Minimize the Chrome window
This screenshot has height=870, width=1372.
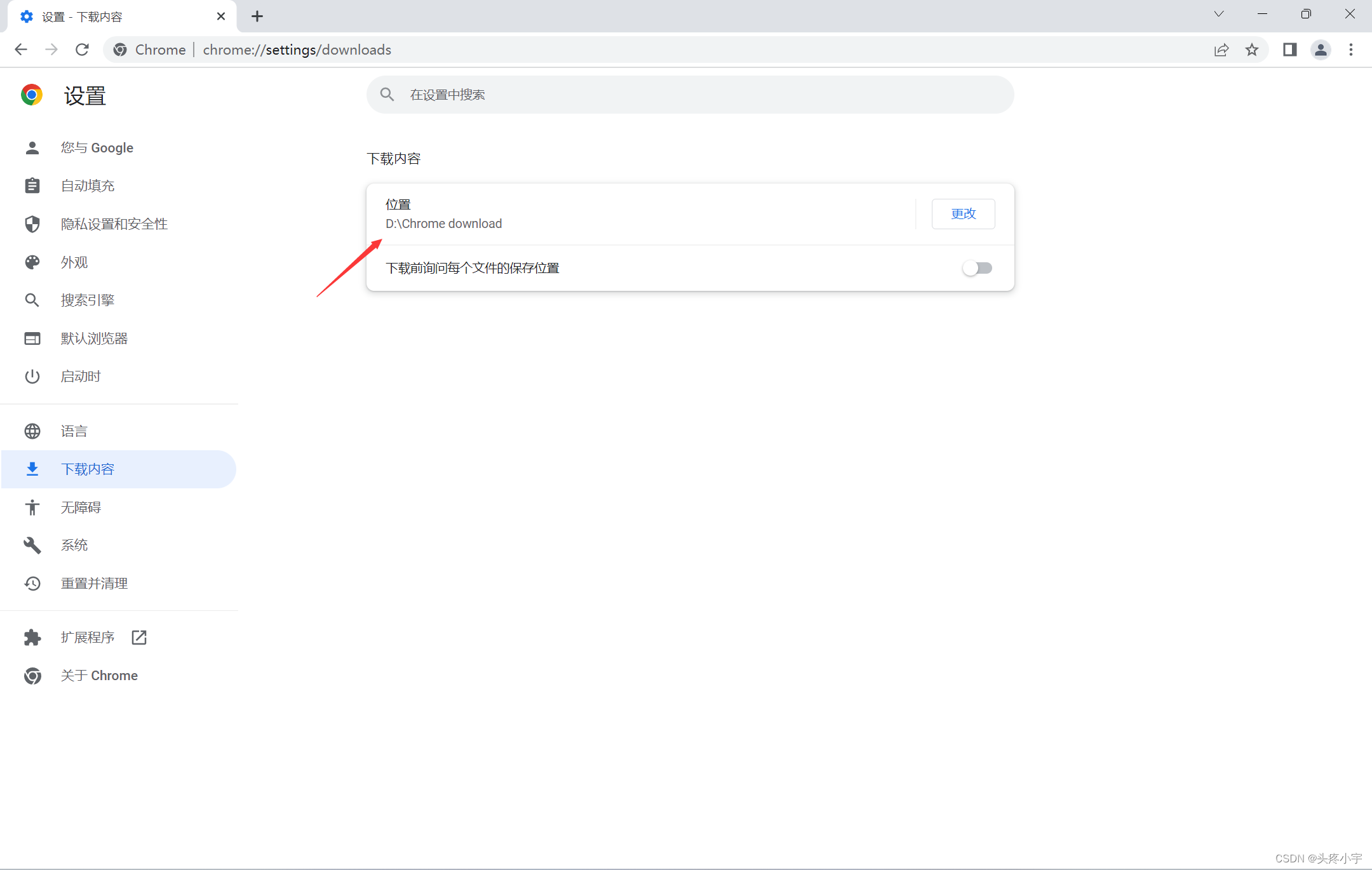click(x=1262, y=14)
